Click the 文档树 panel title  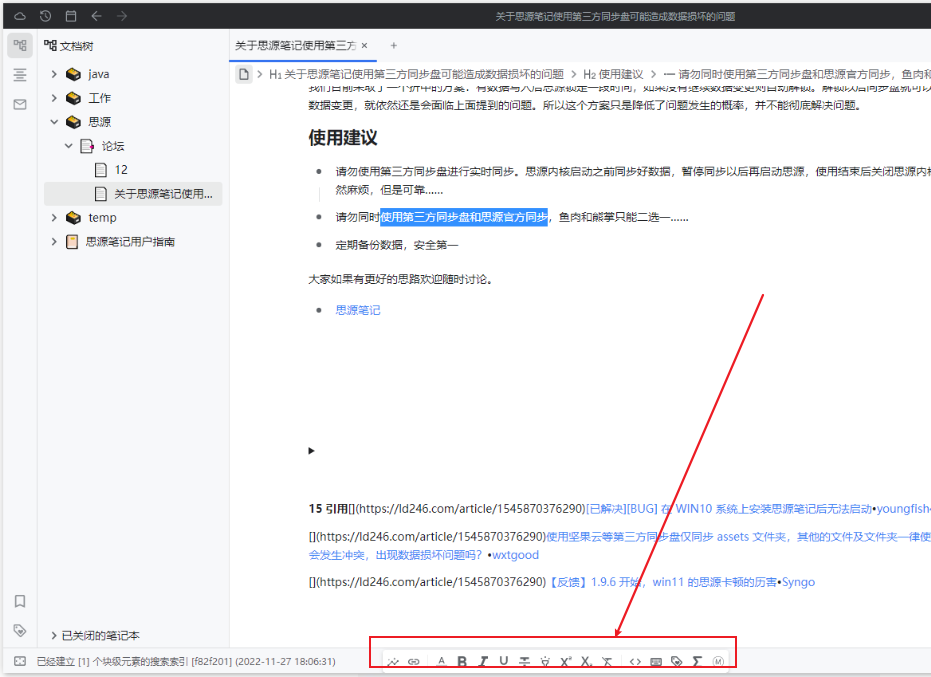tap(76, 46)
